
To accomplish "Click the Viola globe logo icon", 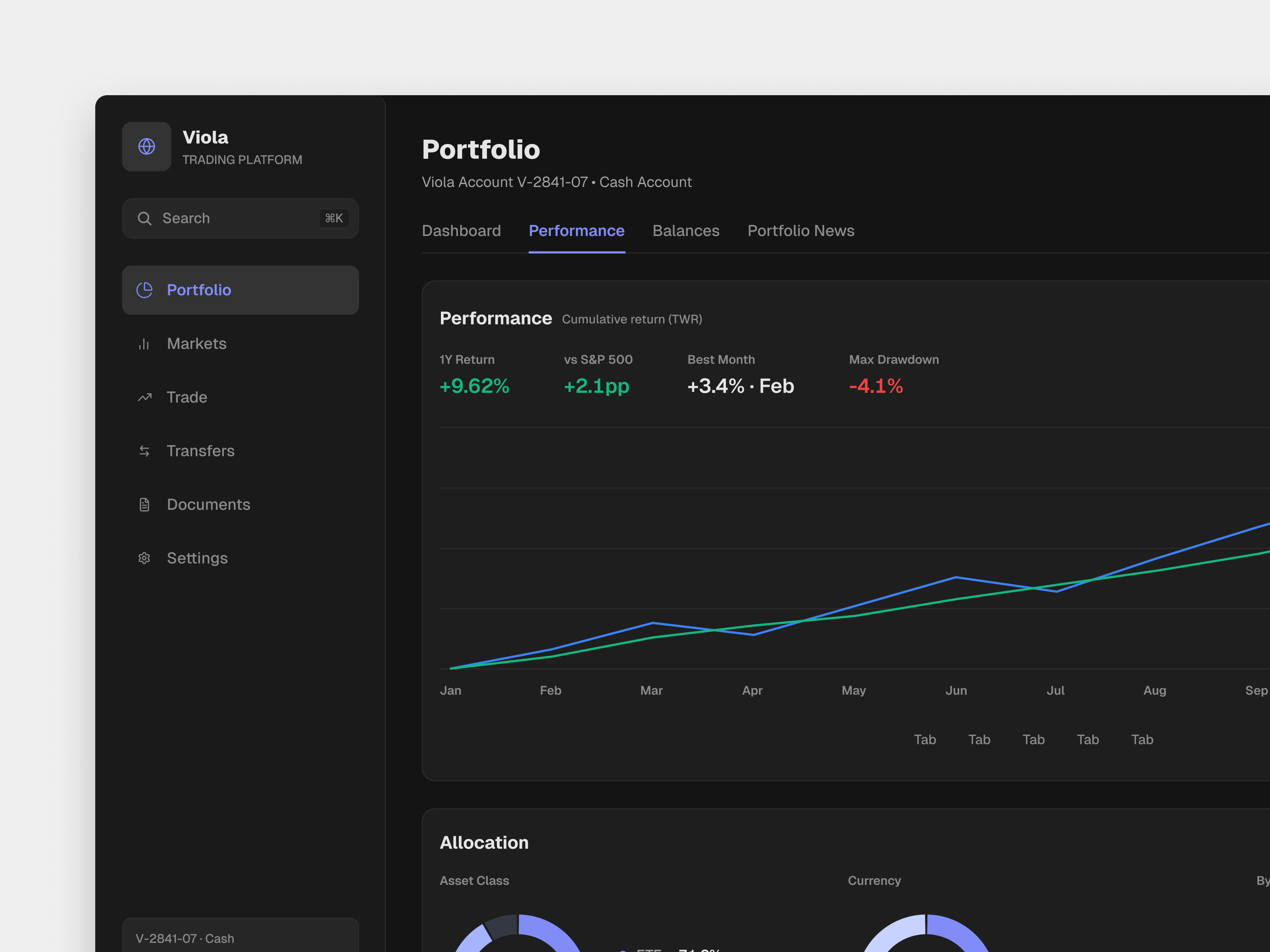I will pos(146,146).
